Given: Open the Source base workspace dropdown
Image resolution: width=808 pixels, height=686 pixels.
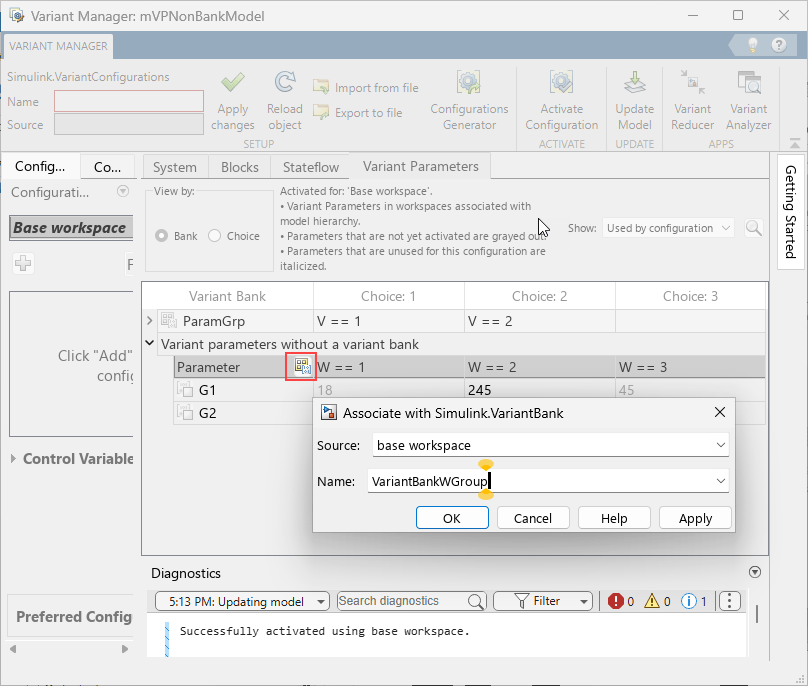Looking at the screenshot, I should pyautogui.click(x=720, y=445).
